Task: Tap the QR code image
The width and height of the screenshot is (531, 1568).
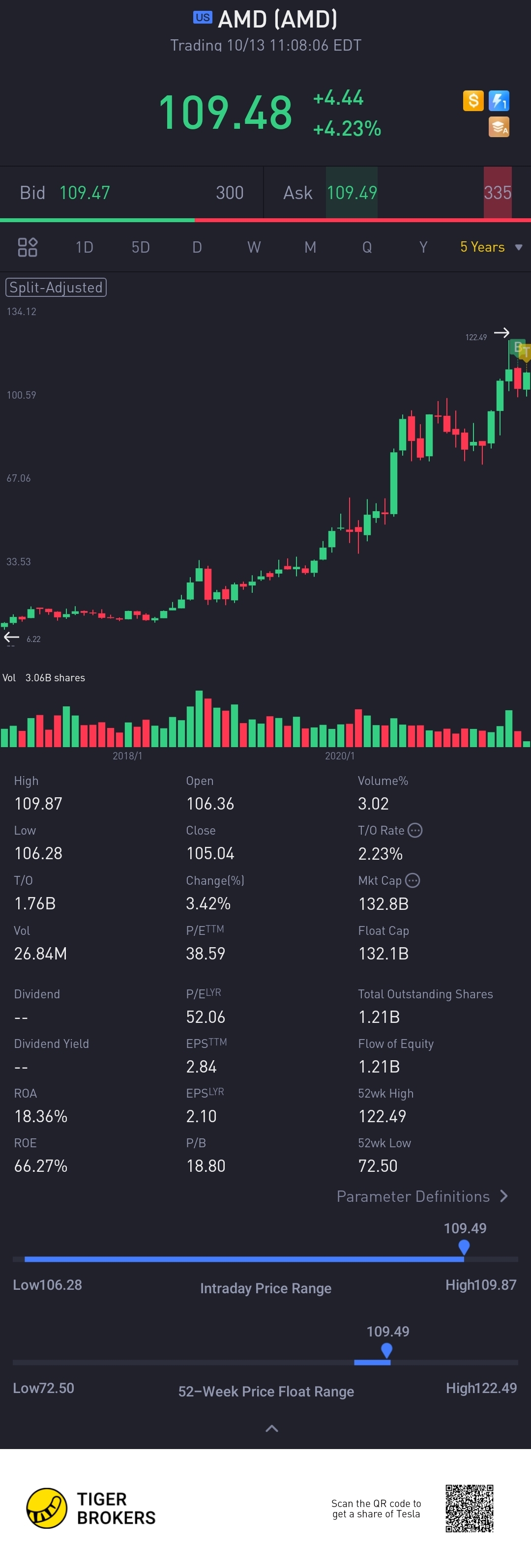Action: click(469, 1508)
